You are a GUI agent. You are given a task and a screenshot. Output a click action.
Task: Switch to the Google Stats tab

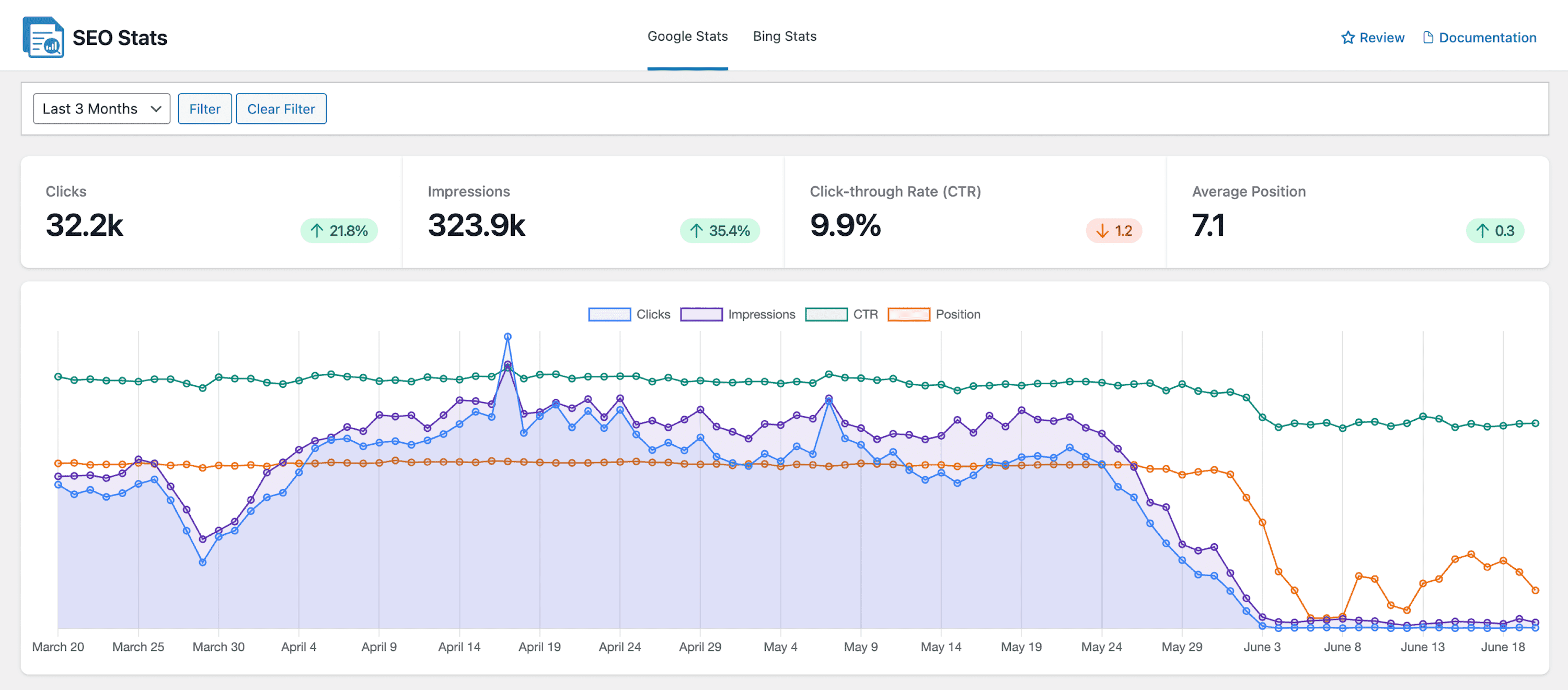(x=687, y=37)
